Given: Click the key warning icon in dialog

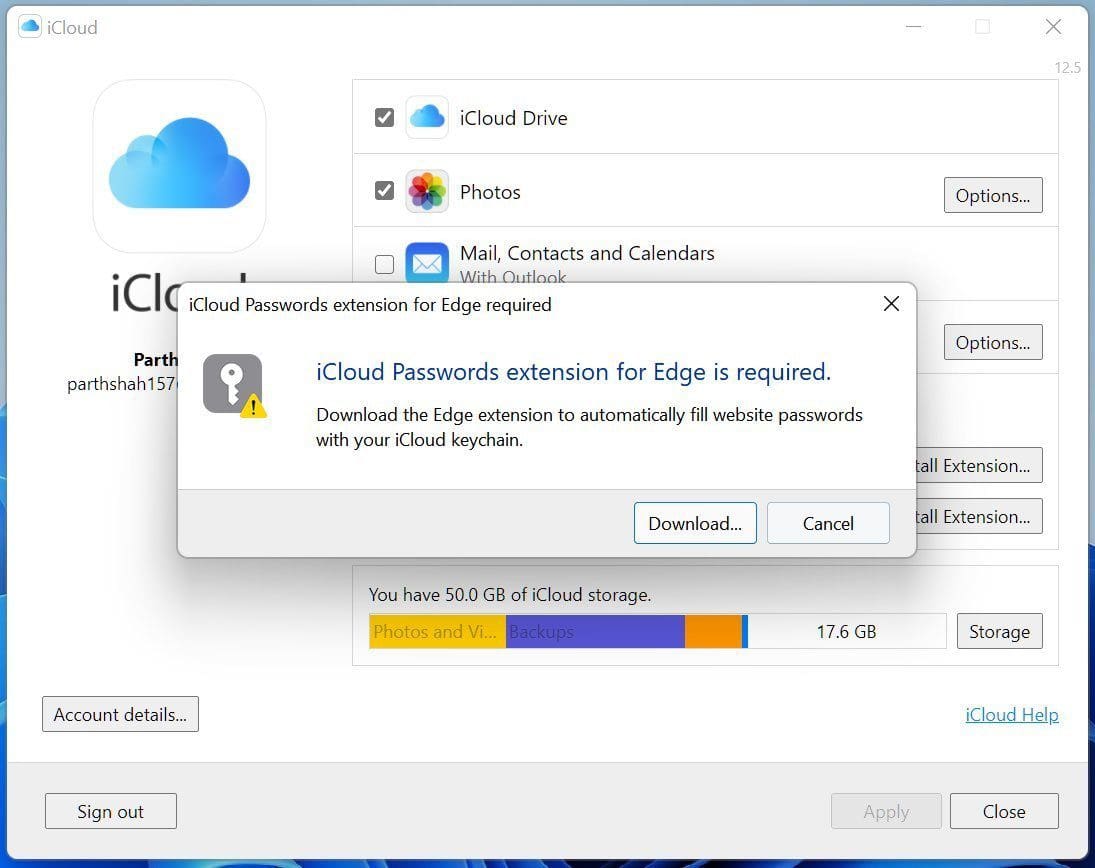Looking at the screenshot, I should tap(235, 385).
